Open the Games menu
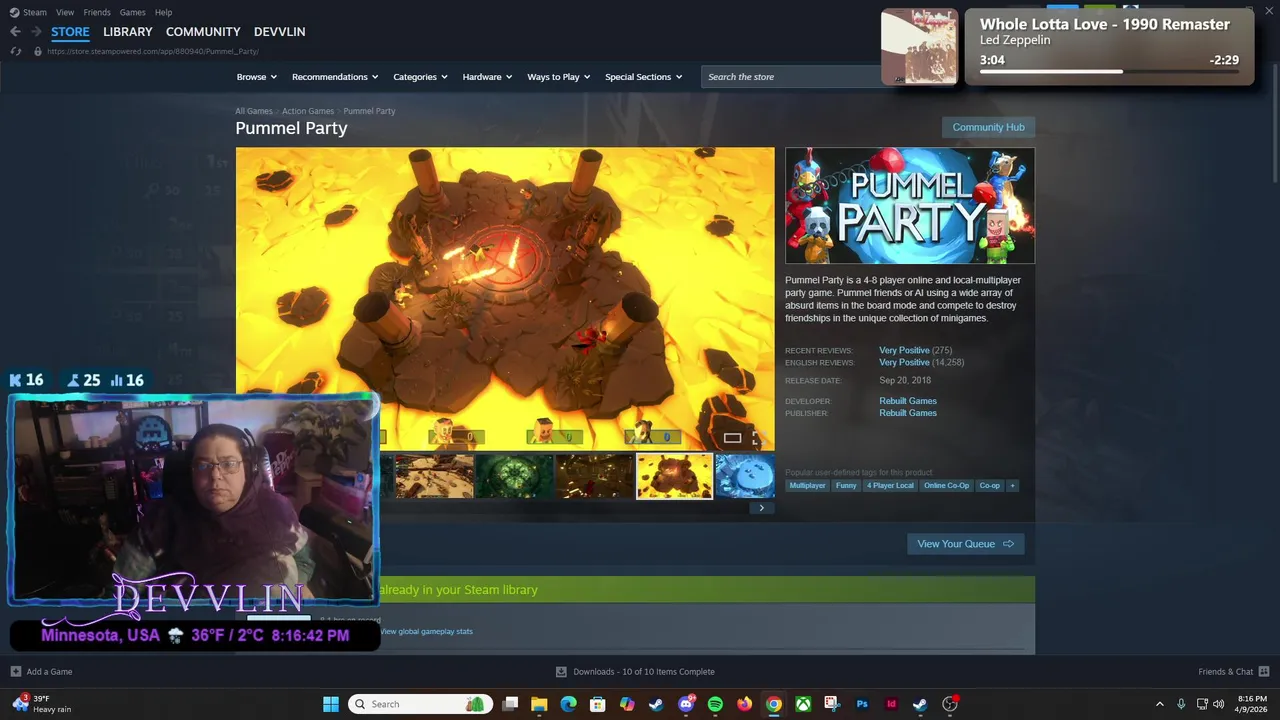 tap(132, 12)
